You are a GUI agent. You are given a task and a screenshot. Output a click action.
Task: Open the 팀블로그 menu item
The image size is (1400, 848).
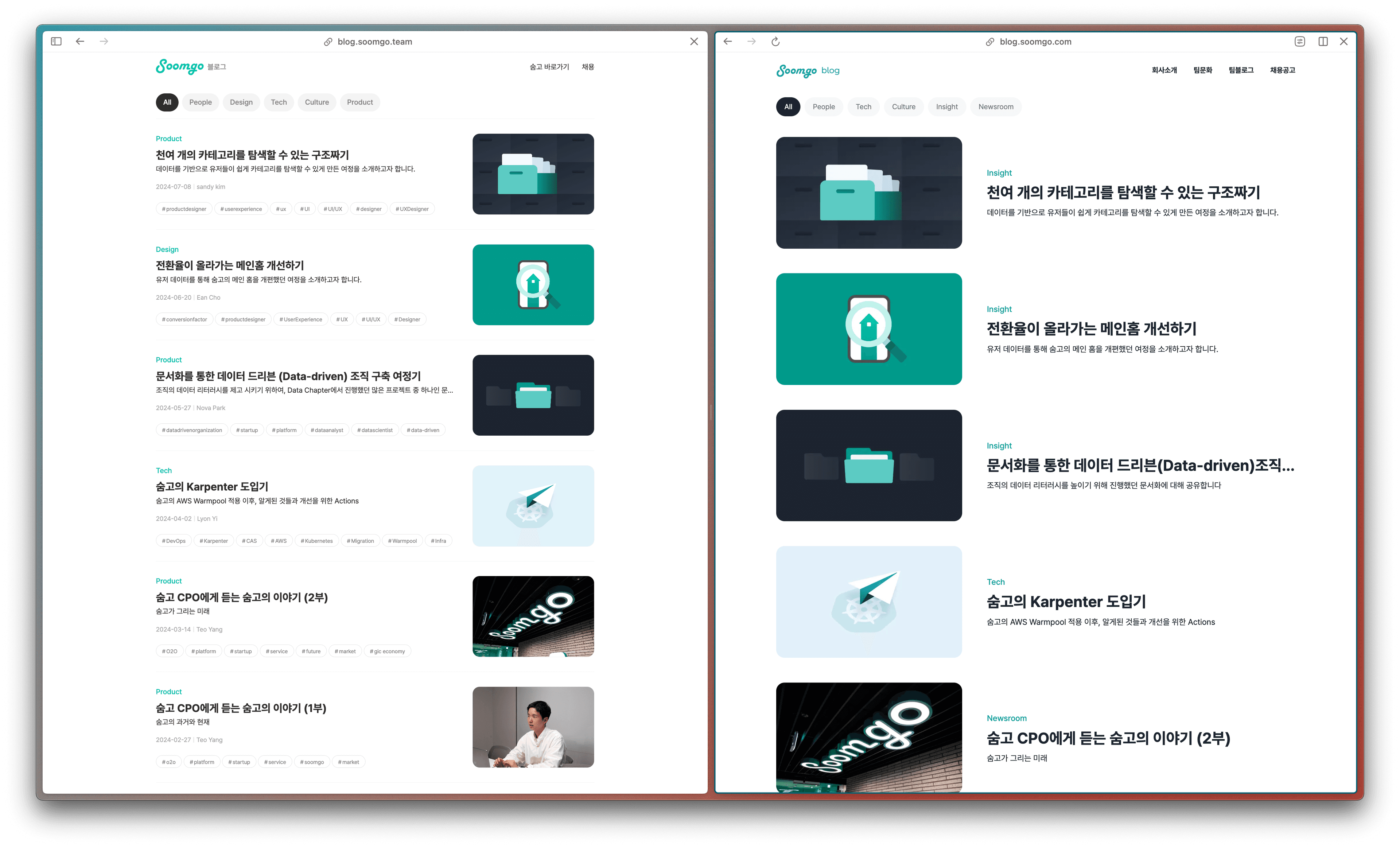click(x=1241, y=70)
